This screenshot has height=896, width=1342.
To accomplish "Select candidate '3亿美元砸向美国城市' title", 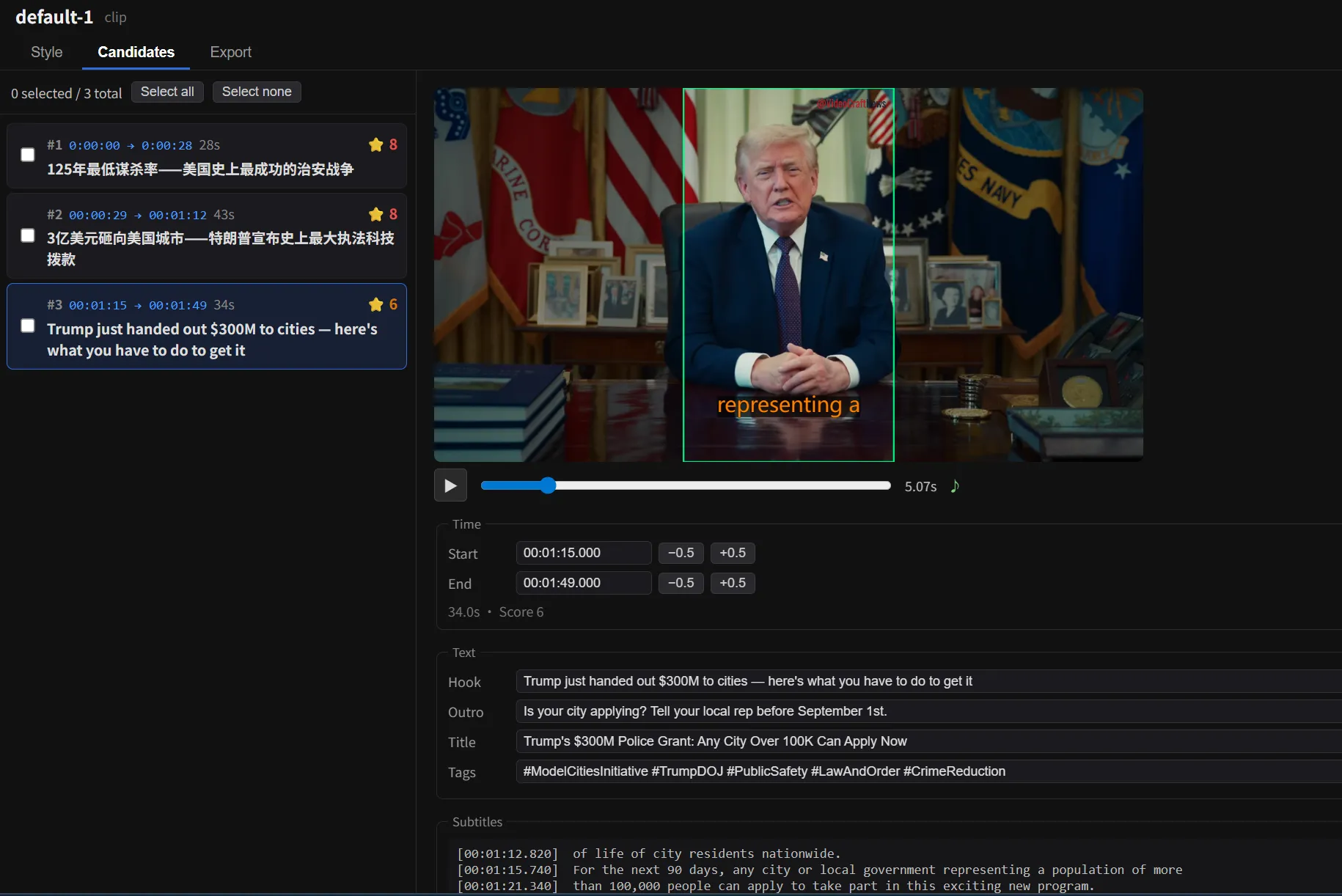I will [221, 249].
